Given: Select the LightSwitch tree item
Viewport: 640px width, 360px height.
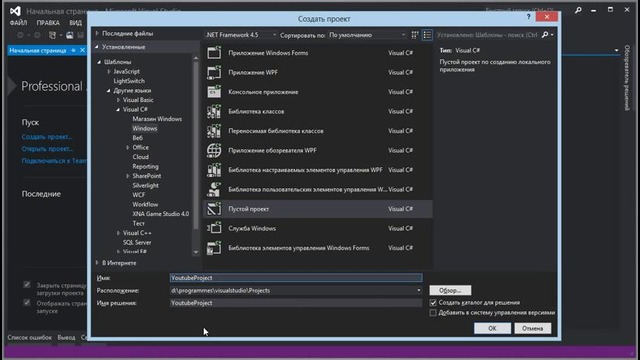Looking at the screenshot, I should [129, 81].
